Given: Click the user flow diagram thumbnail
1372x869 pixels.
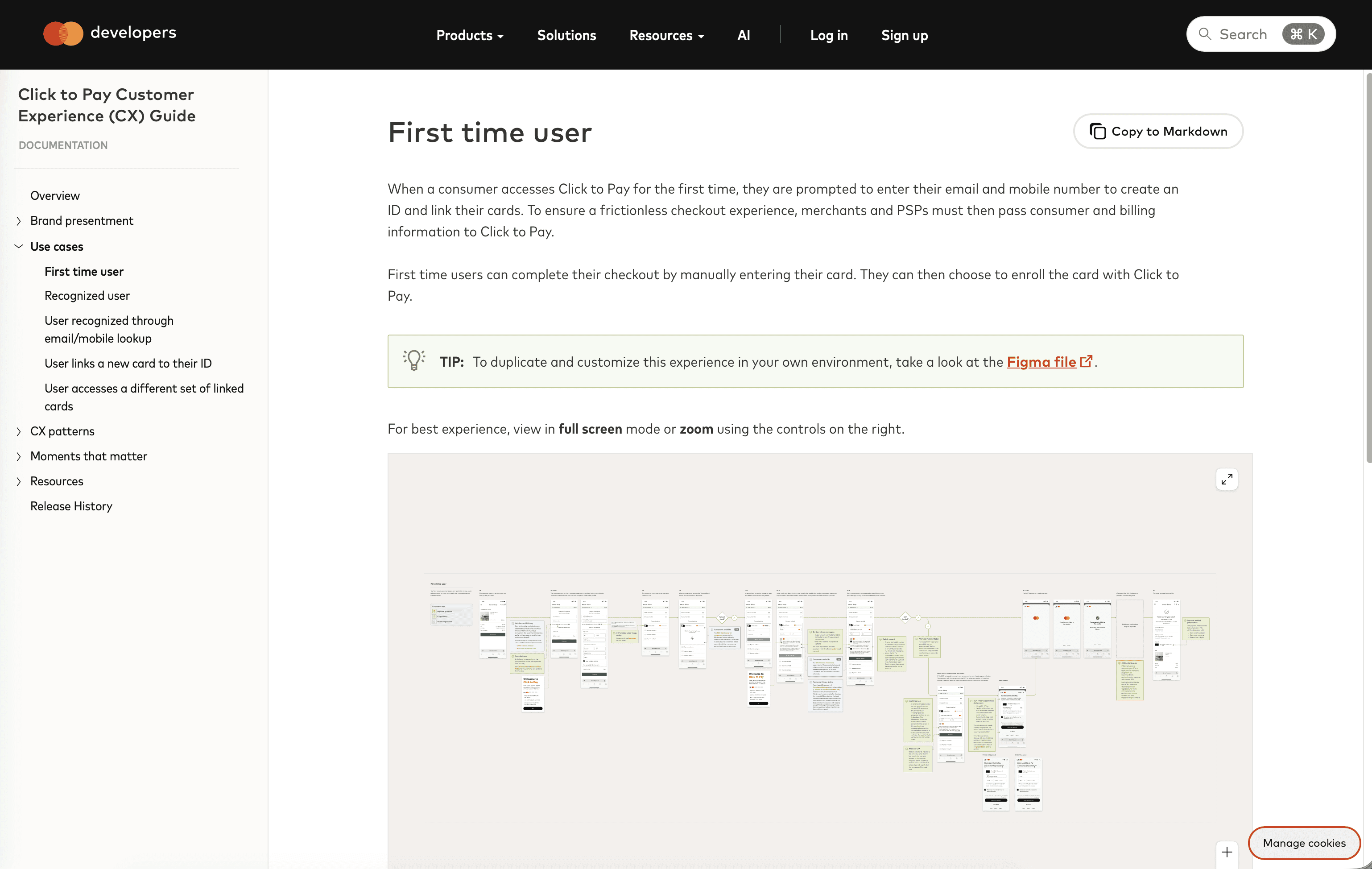Looking at the screenshot, I should 819,698.
